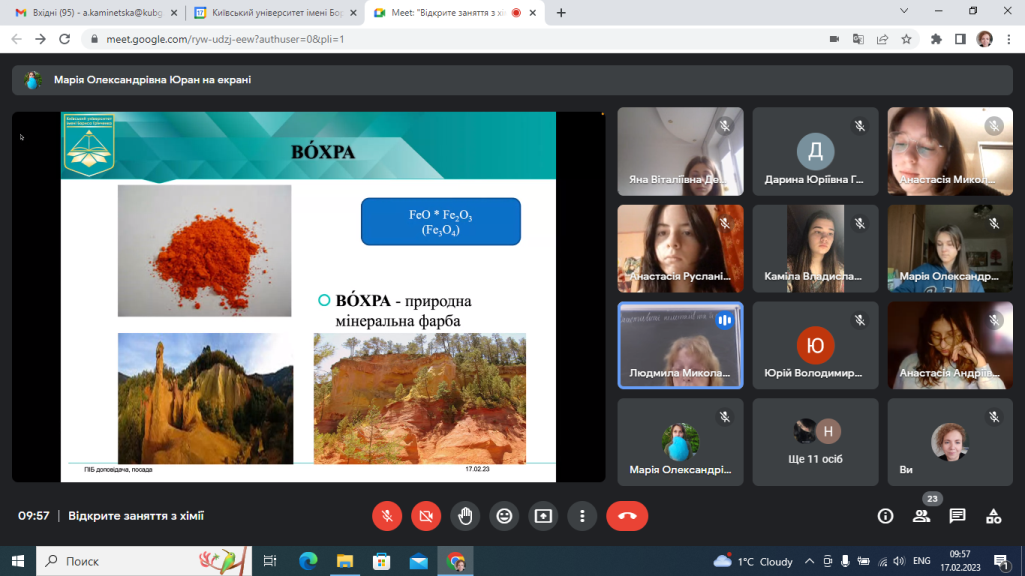1025x576 pixels.
Task: Close the Meet tab
Action: [533, 12]
